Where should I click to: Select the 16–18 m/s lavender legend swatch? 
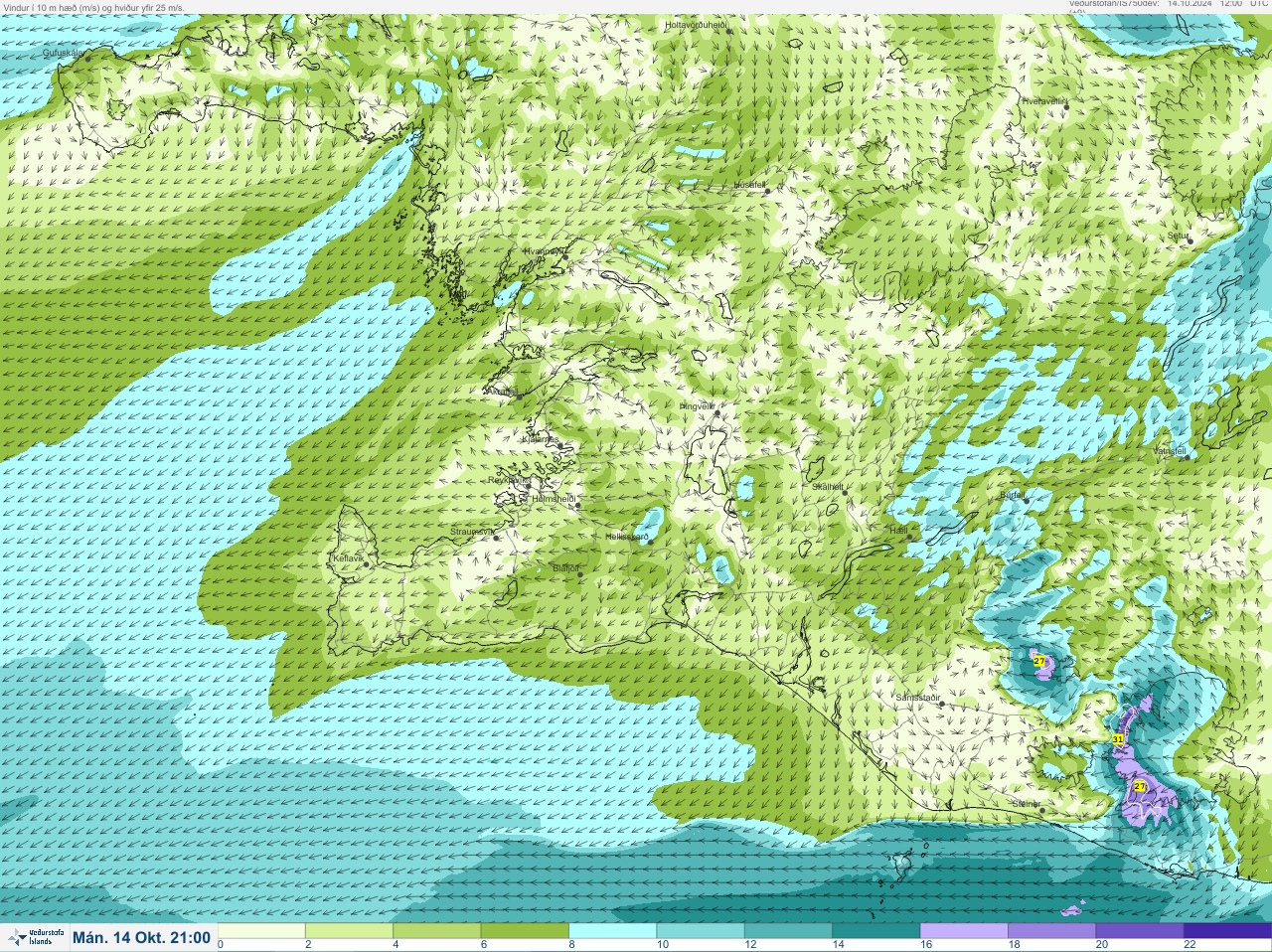coord(964,931)
